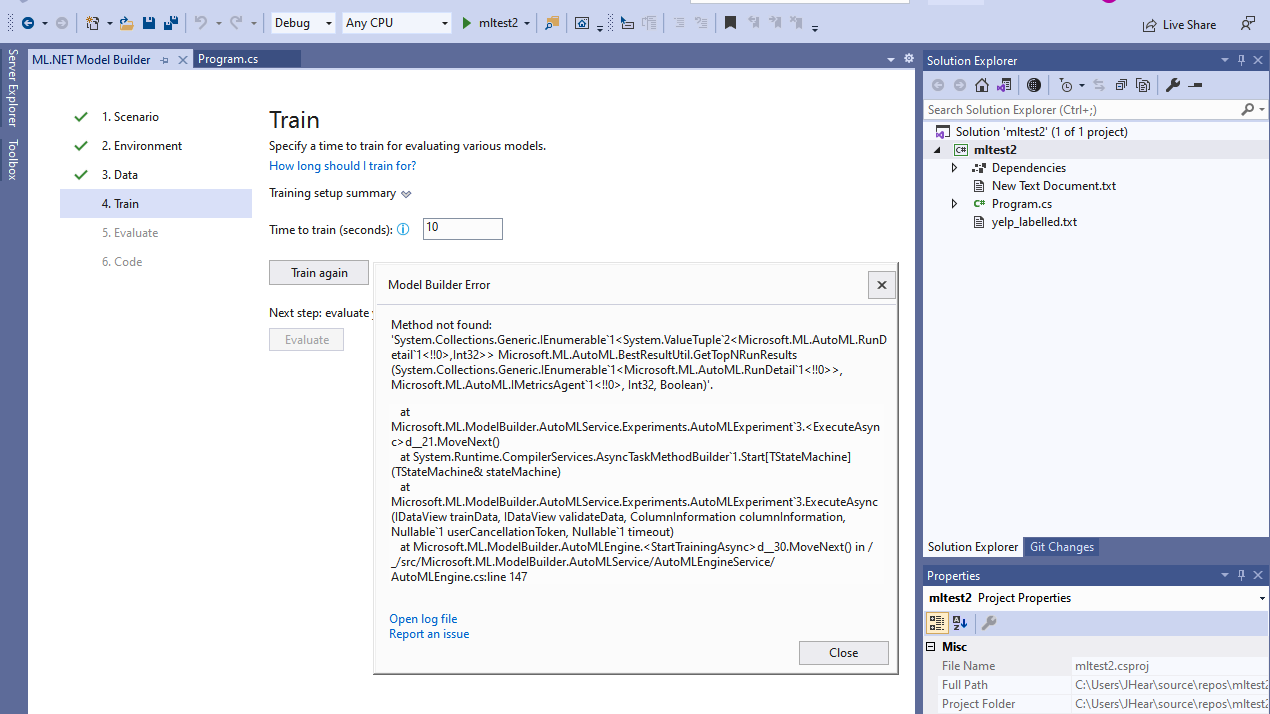The image size is (1270, 714).
Task: Click the Report an issue link
Action: click(429, 634)
